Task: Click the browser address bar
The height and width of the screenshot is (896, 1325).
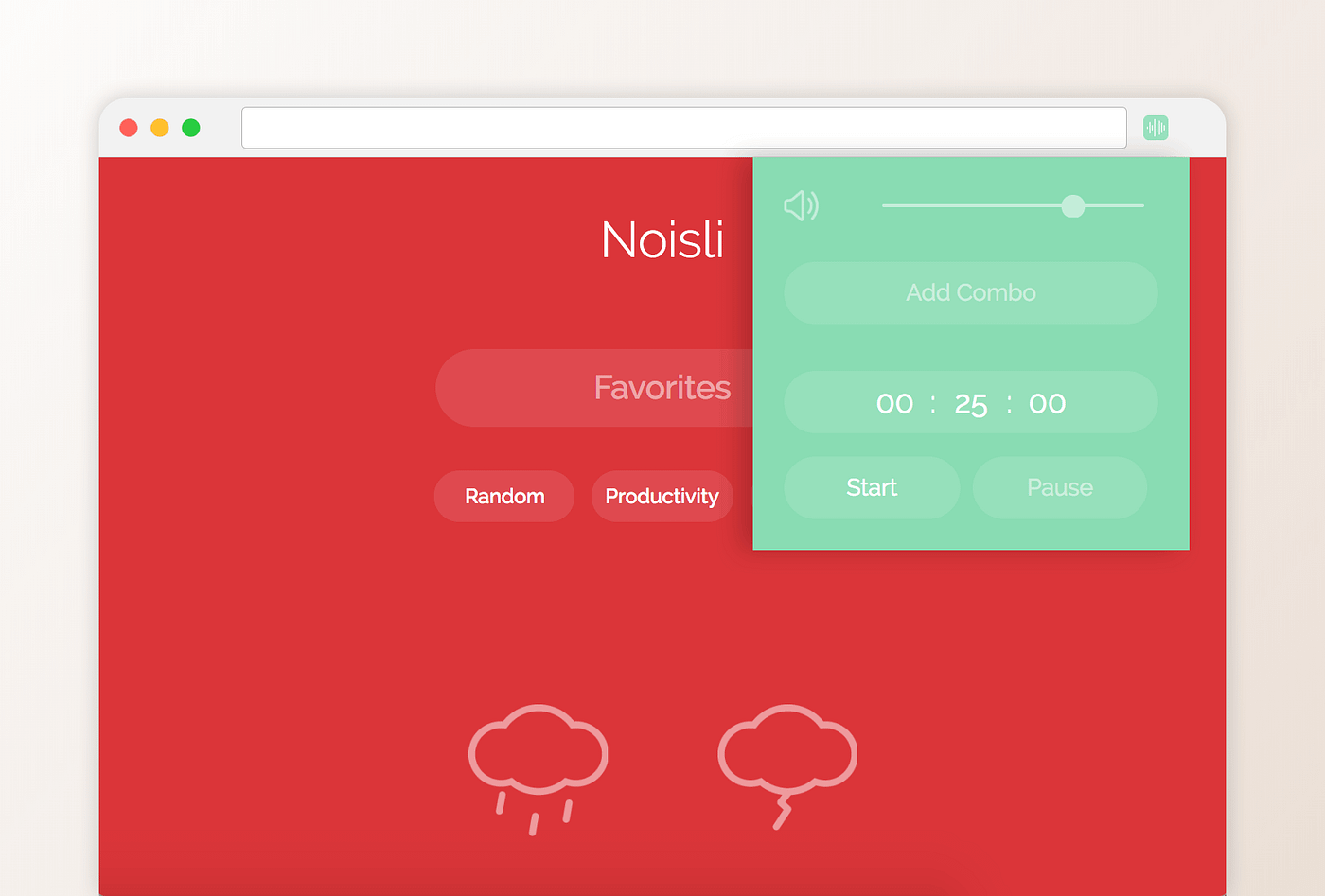Action: 684,128
